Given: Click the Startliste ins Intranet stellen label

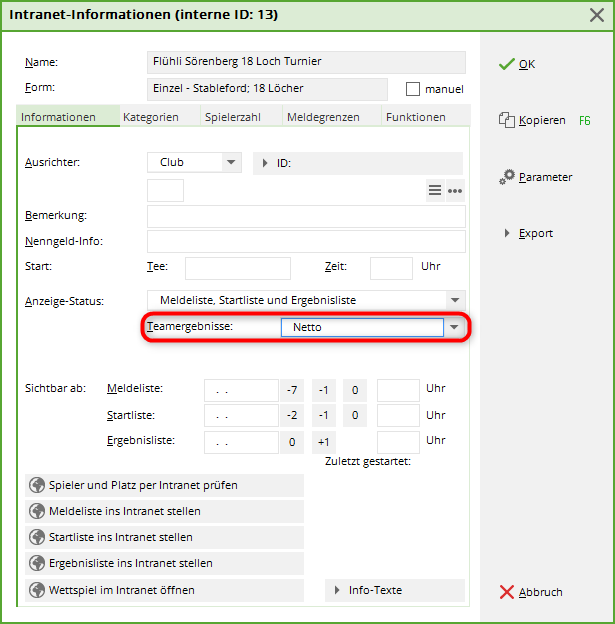Looking at the screenshot, I should pos(121,537).
